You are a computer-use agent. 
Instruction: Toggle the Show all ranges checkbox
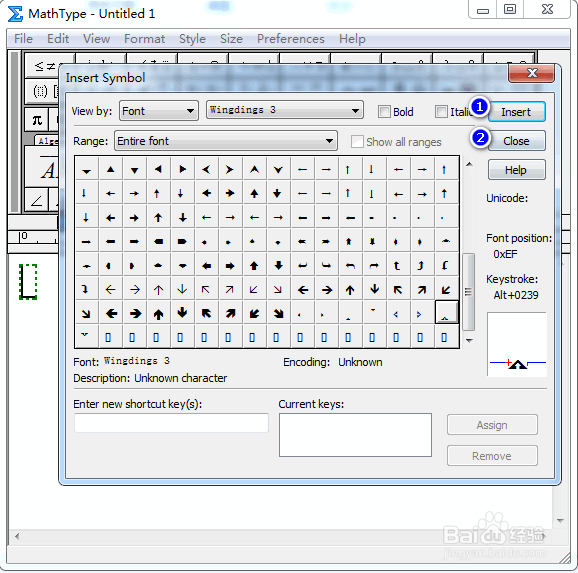(x=357, y=142)
